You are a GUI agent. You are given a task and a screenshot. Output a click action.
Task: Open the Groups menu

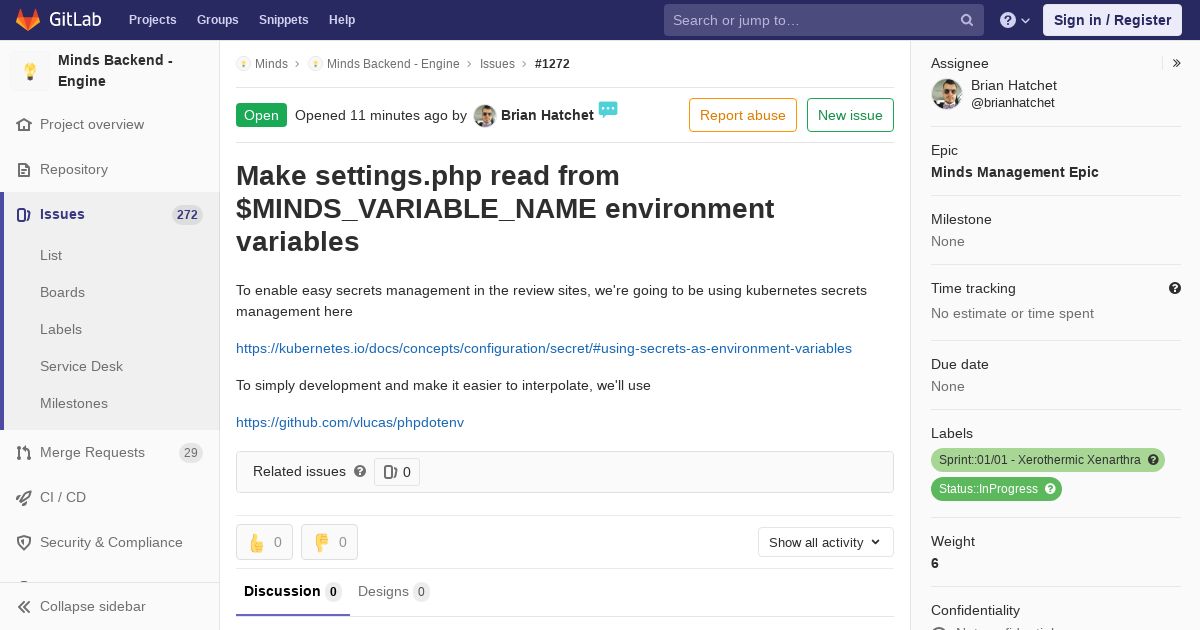[x=217, y=20]
